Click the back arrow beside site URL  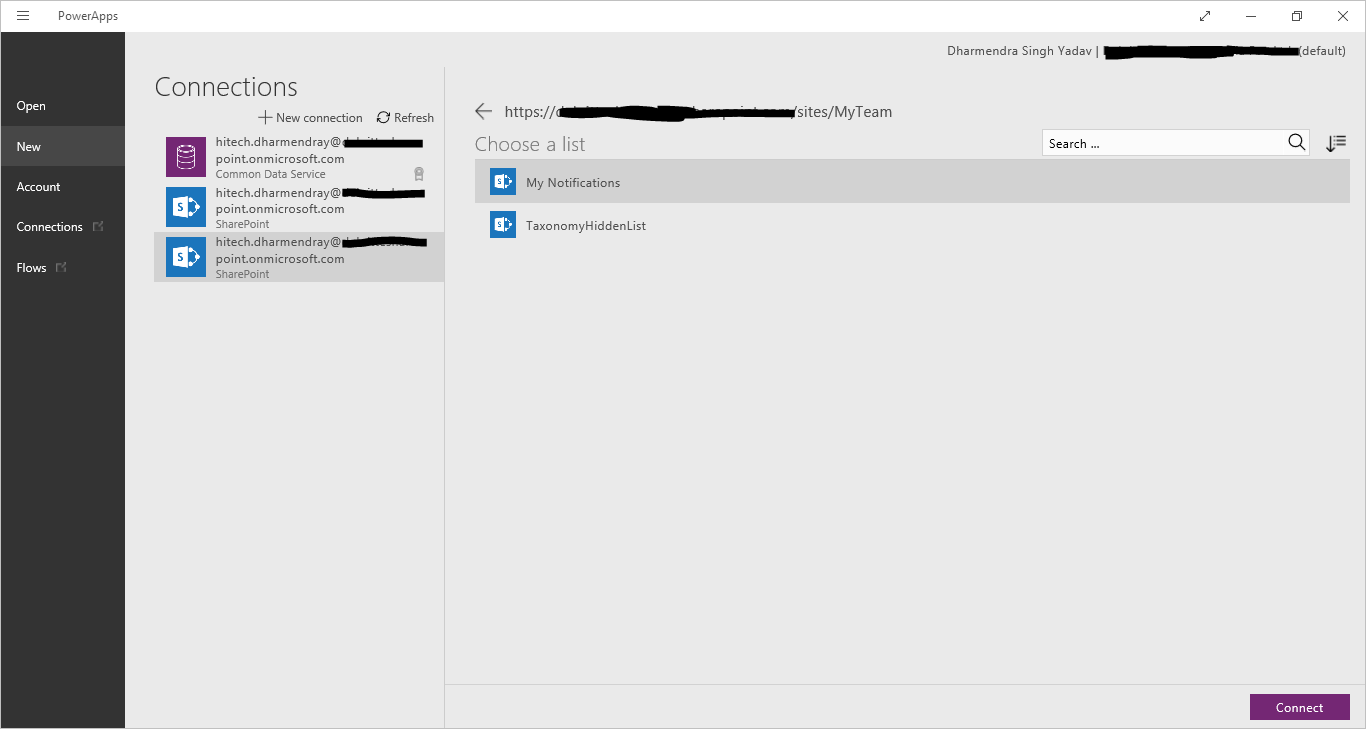pyautogui.click(x=484, y=111)
